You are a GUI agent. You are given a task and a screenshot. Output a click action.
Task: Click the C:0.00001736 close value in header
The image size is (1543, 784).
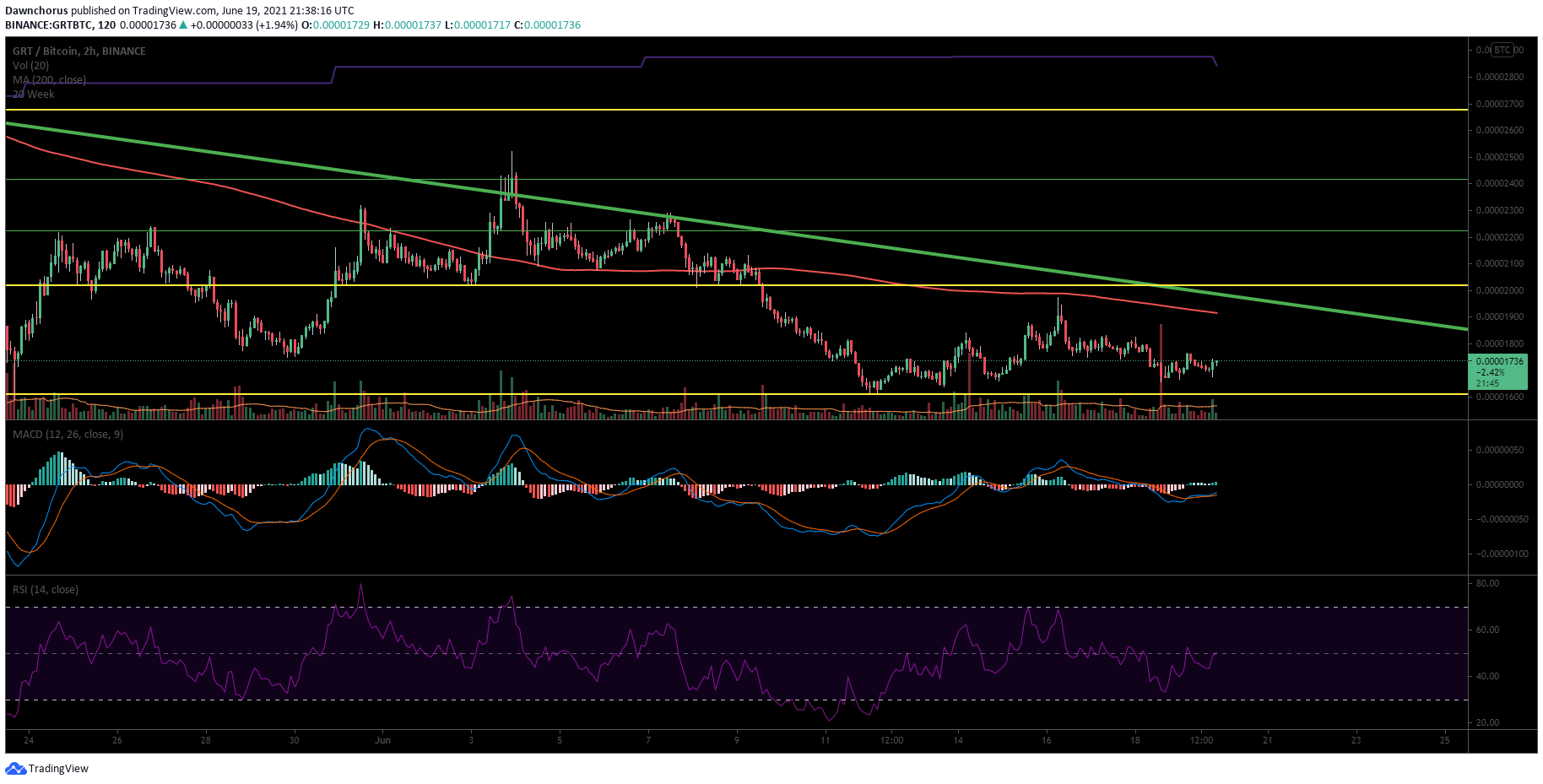tap(548, 25)
